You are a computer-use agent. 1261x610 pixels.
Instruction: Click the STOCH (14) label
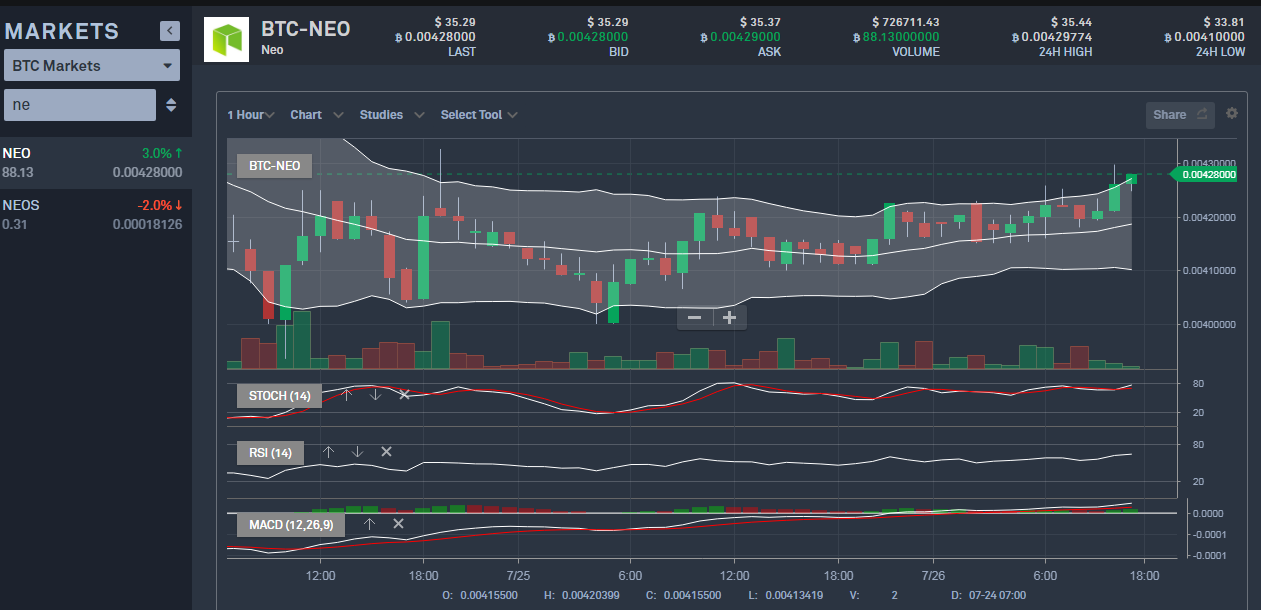tap(280, 396)
